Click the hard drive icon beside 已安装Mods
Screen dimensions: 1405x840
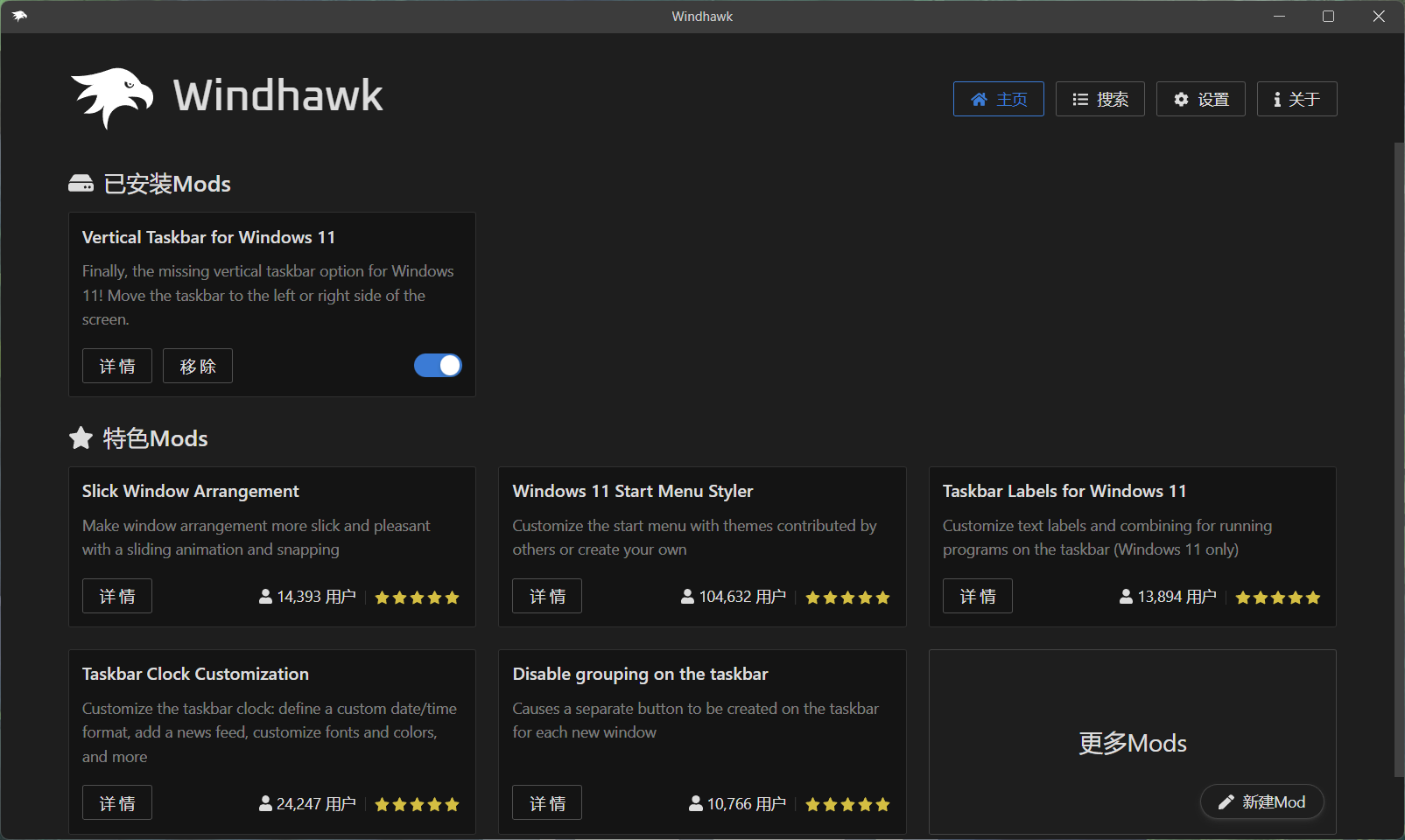pos(81,184)
